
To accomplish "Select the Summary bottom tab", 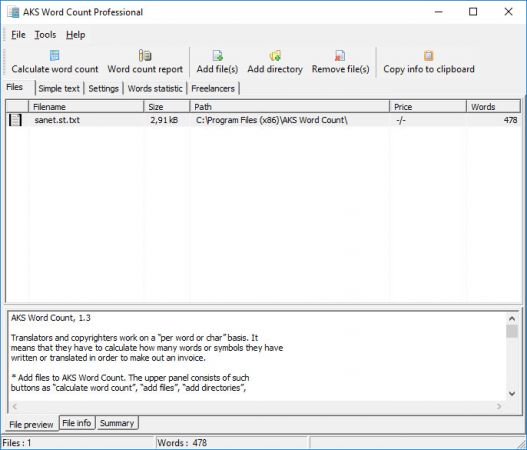I will (x=117, y=423).
